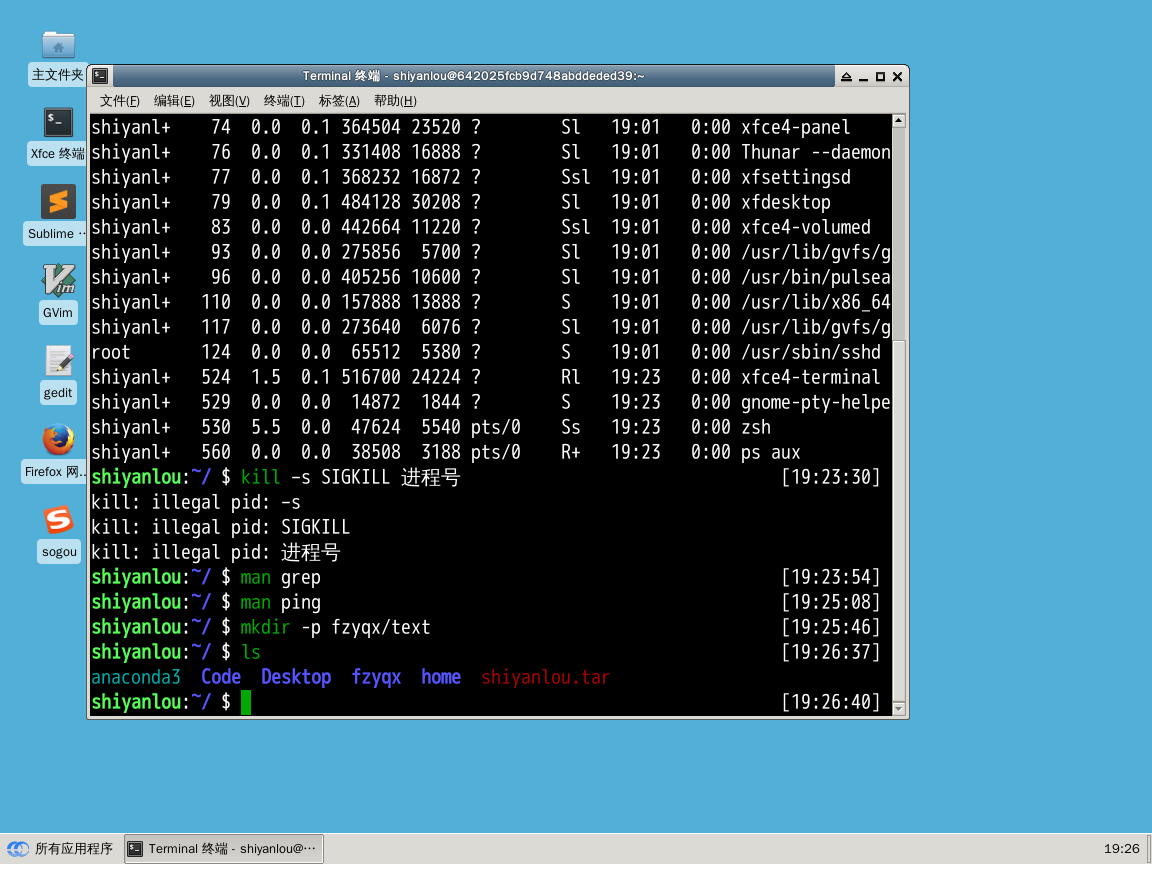Click scrollbar up arrow in terminal

[898, 121]
